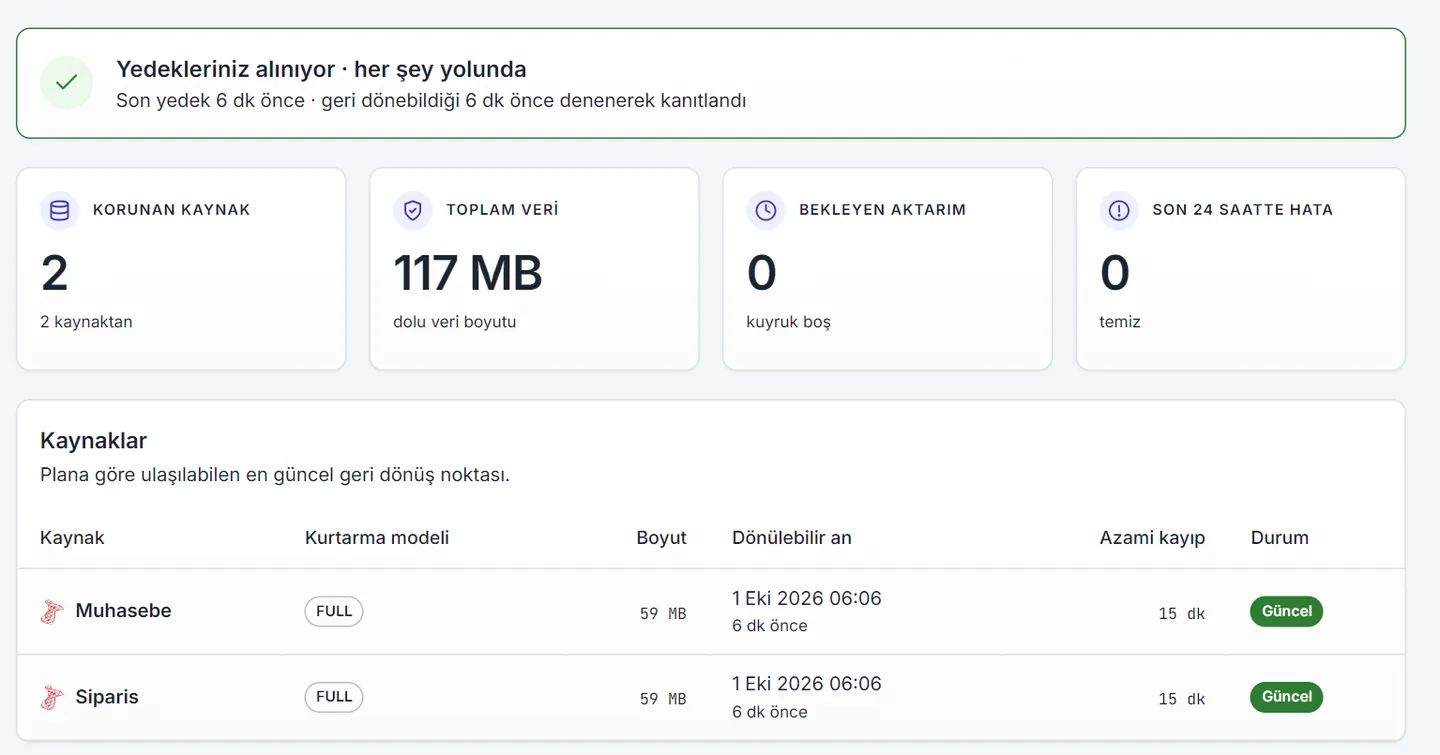Click the Dönülebilir an column header
Screen dimensions: 1440x755
pos(792,538)
